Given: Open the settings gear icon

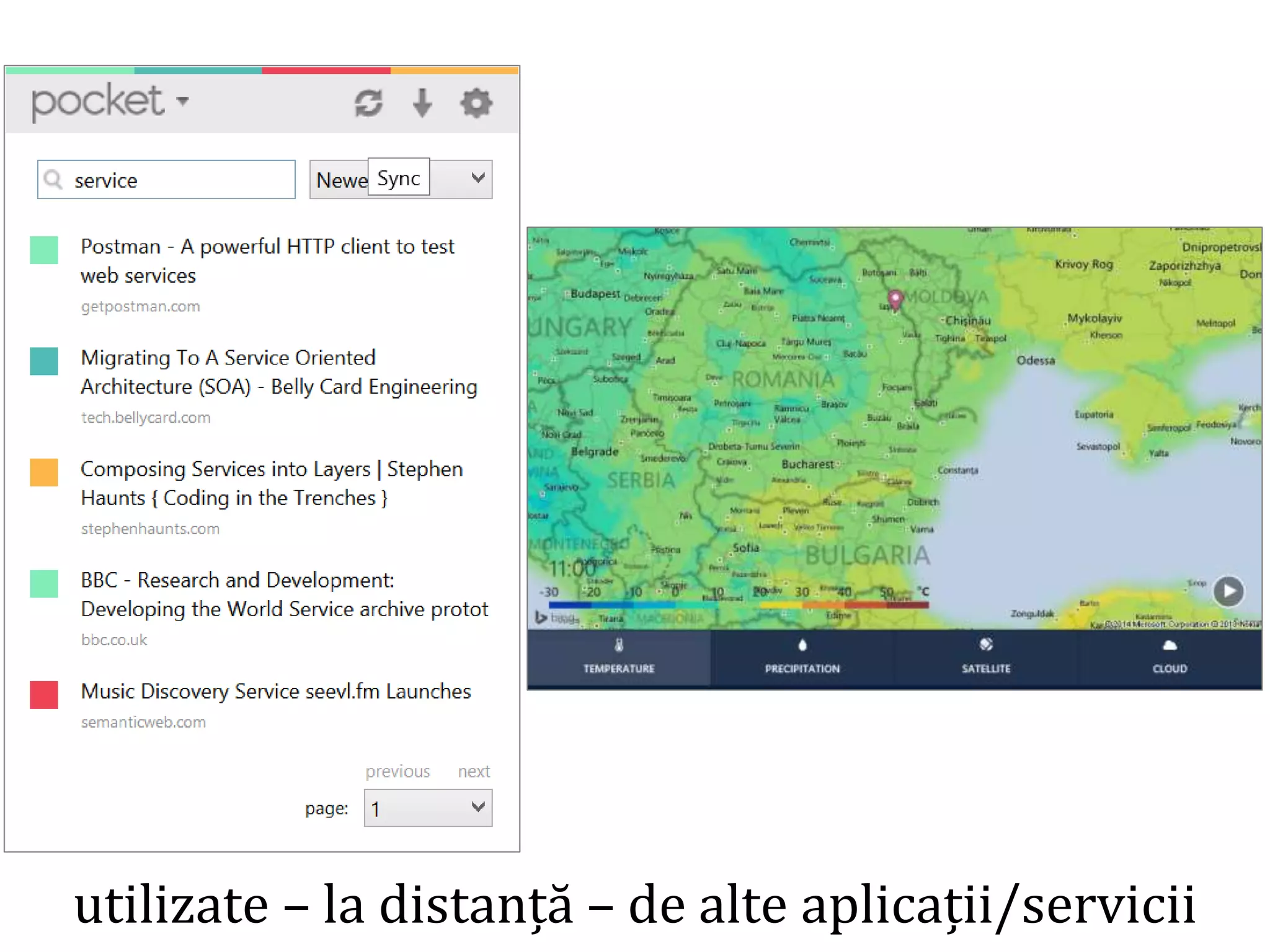Looking at the screenshot, I should point(476,103).
